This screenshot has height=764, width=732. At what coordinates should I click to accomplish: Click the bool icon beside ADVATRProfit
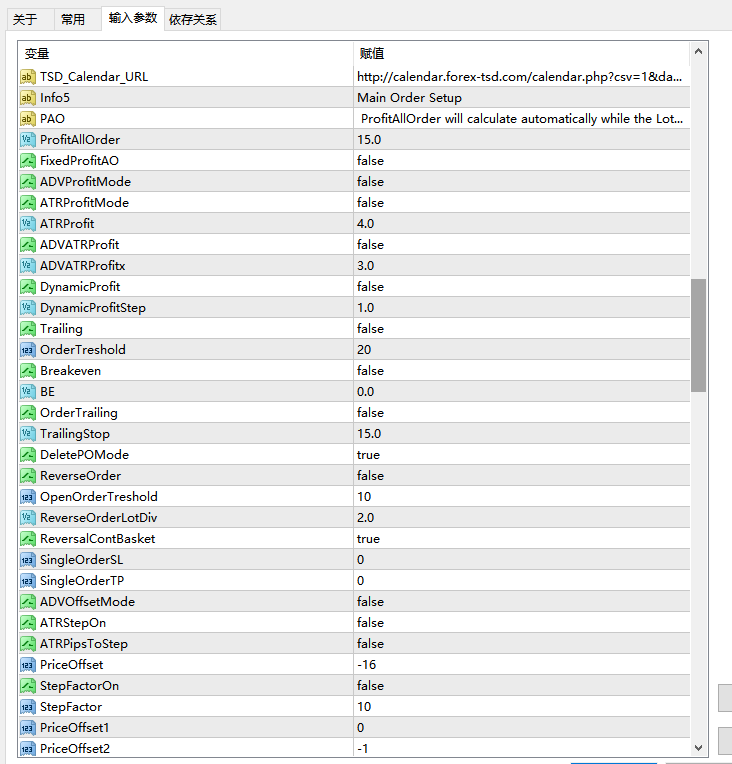click(28, 244)
